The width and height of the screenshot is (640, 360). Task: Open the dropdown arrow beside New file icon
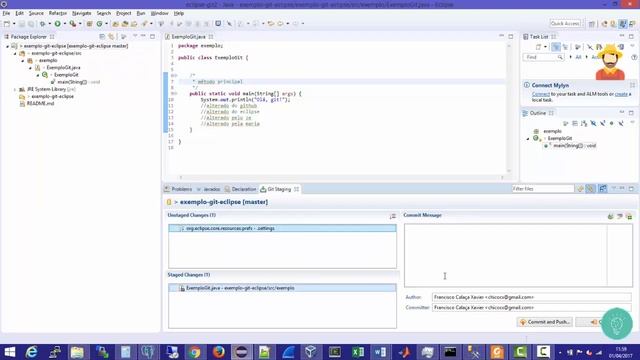[14, 24]
